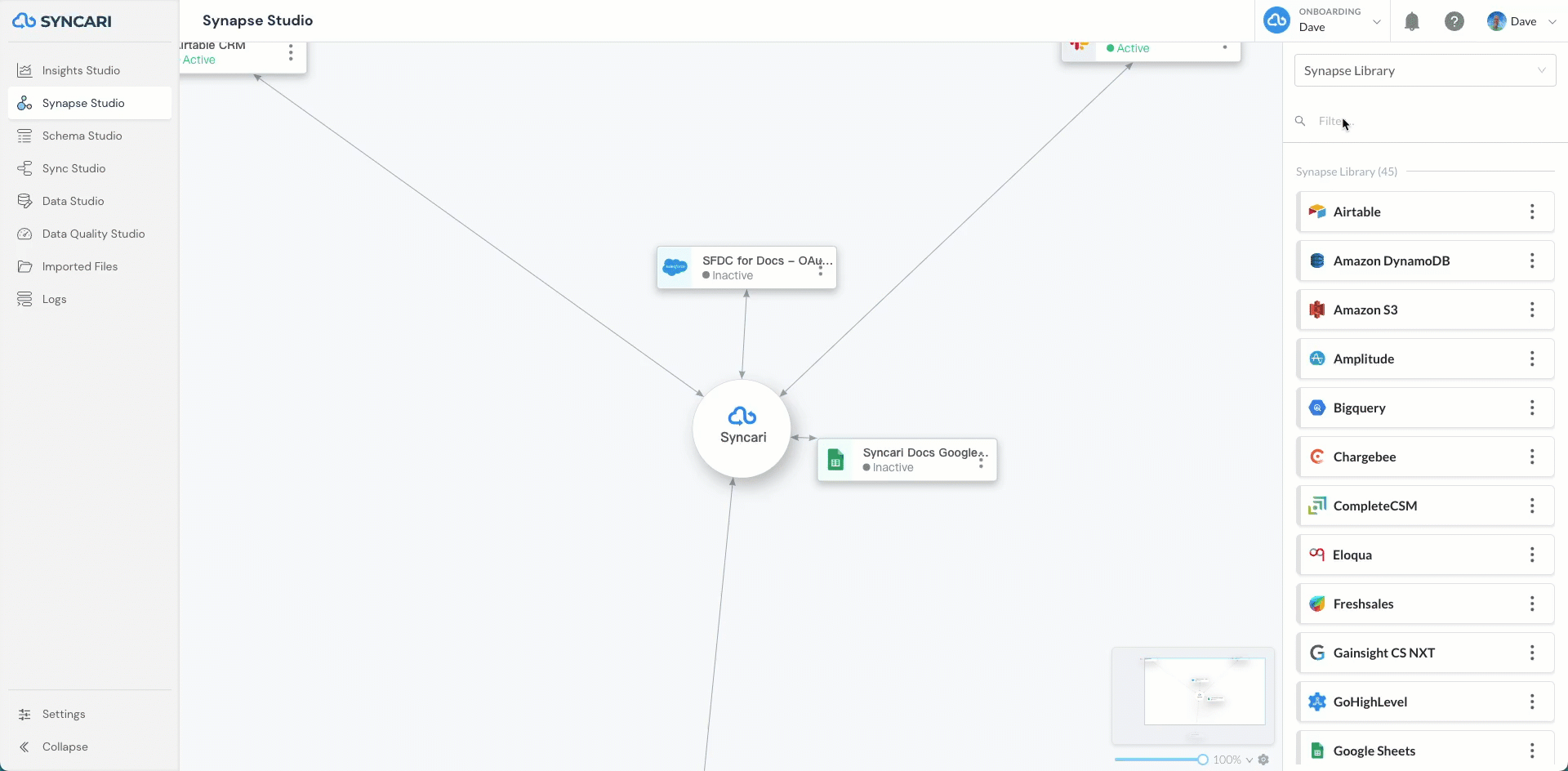
Task: Click Google Sheets library icon
Action: (1317, 751)
